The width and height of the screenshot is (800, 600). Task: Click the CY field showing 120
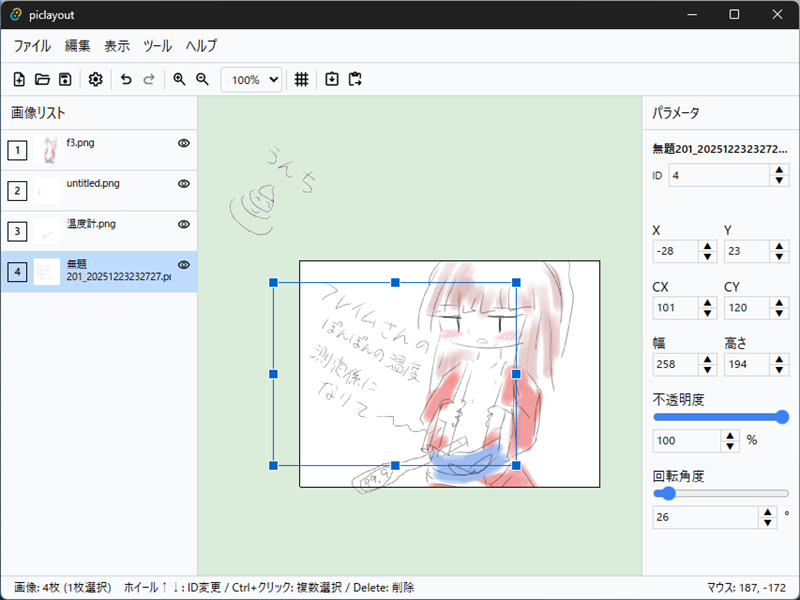pos(746,308)
